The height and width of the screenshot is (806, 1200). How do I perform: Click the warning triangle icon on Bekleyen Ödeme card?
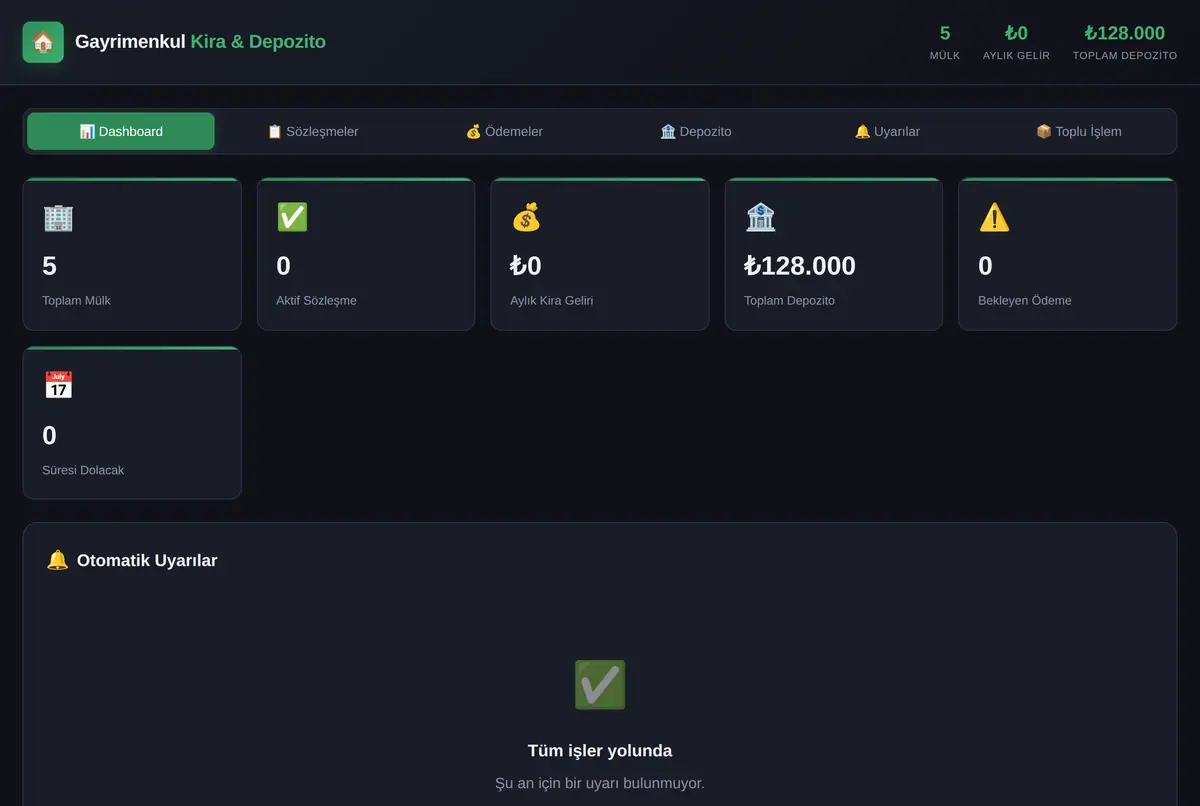[x=994, y=217]
